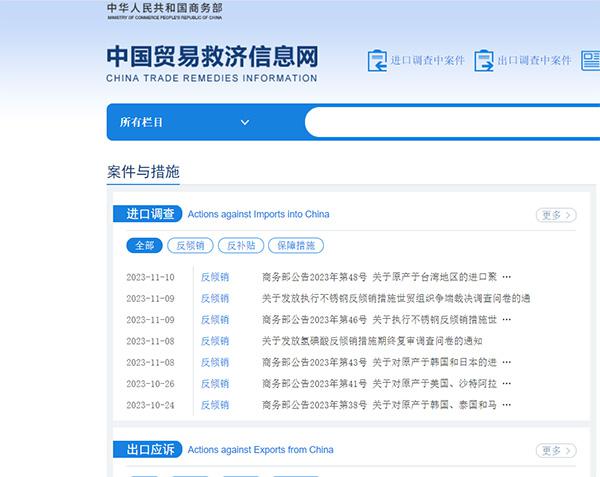600x477 pixels.
Task: Open announcement 2023年第48号 about Taiwan imports
Action: point(386,277)
